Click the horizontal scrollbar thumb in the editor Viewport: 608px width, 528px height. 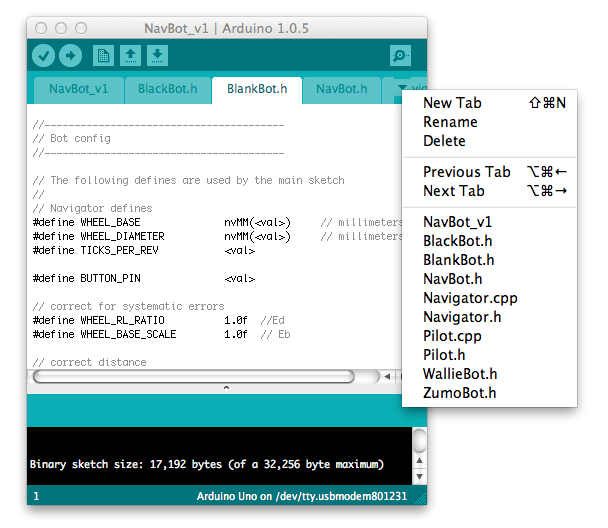click(x=193, y=376)
